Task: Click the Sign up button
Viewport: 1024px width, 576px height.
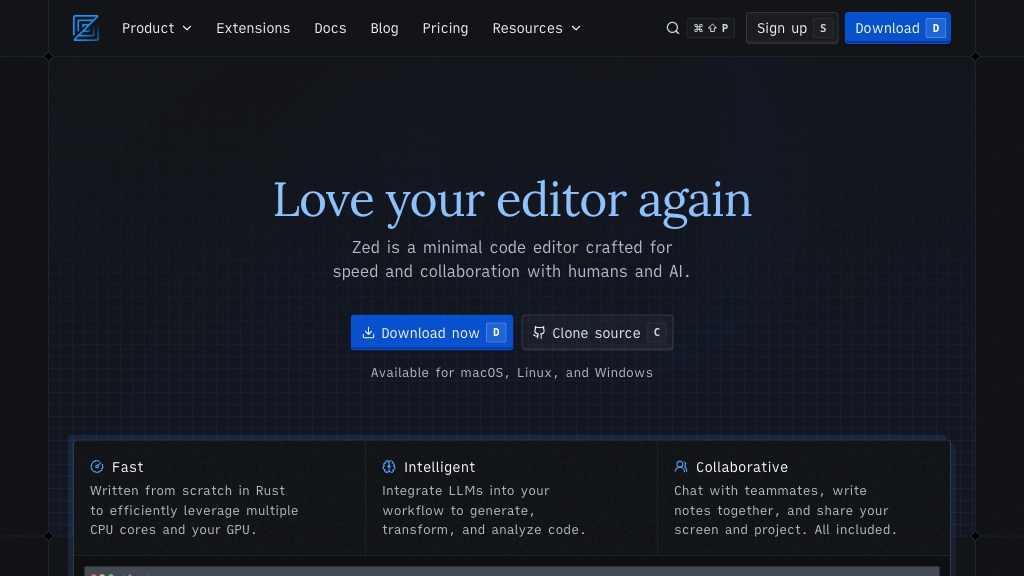Action: 791,28
